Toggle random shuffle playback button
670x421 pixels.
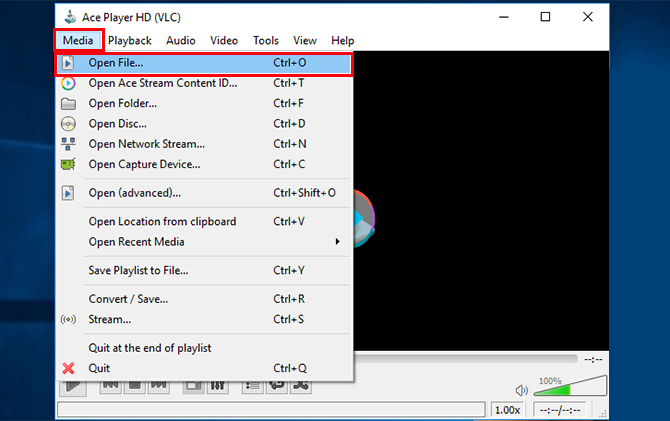tap(300, 385)
